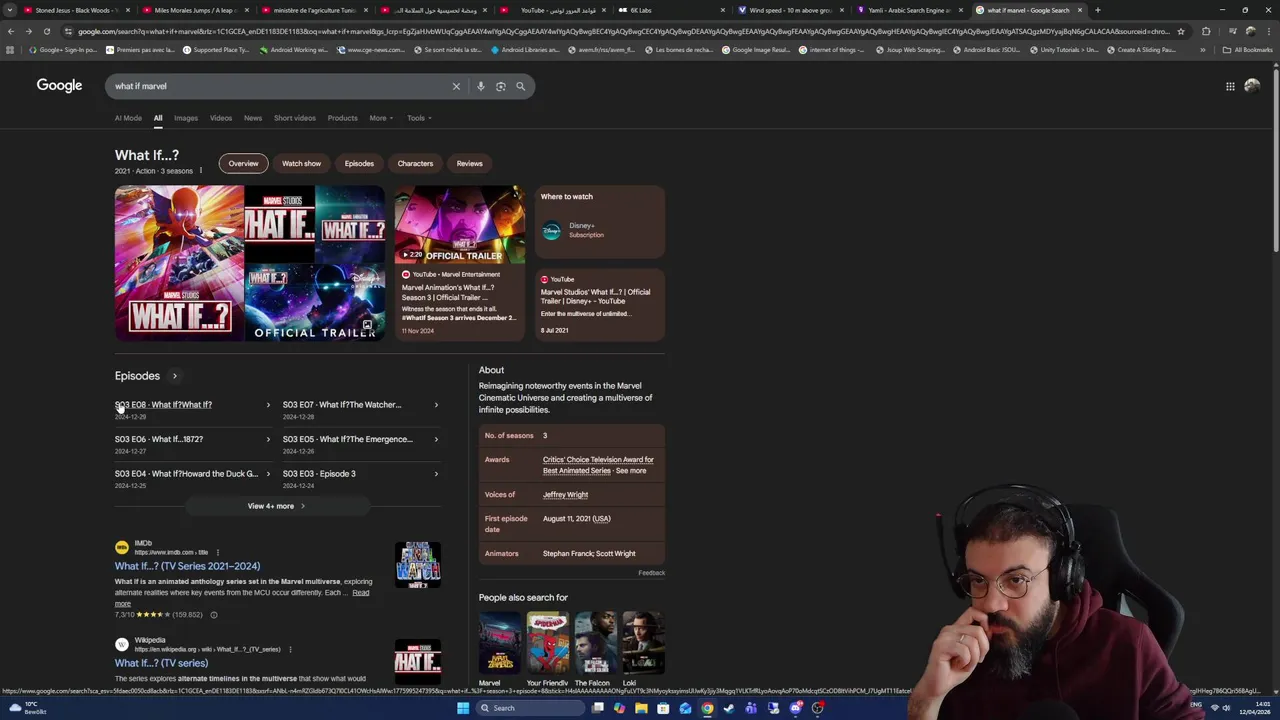This screenshot has height=720, width=1280.
Task: Select the Characters chip
Action: tap(415, 163)
